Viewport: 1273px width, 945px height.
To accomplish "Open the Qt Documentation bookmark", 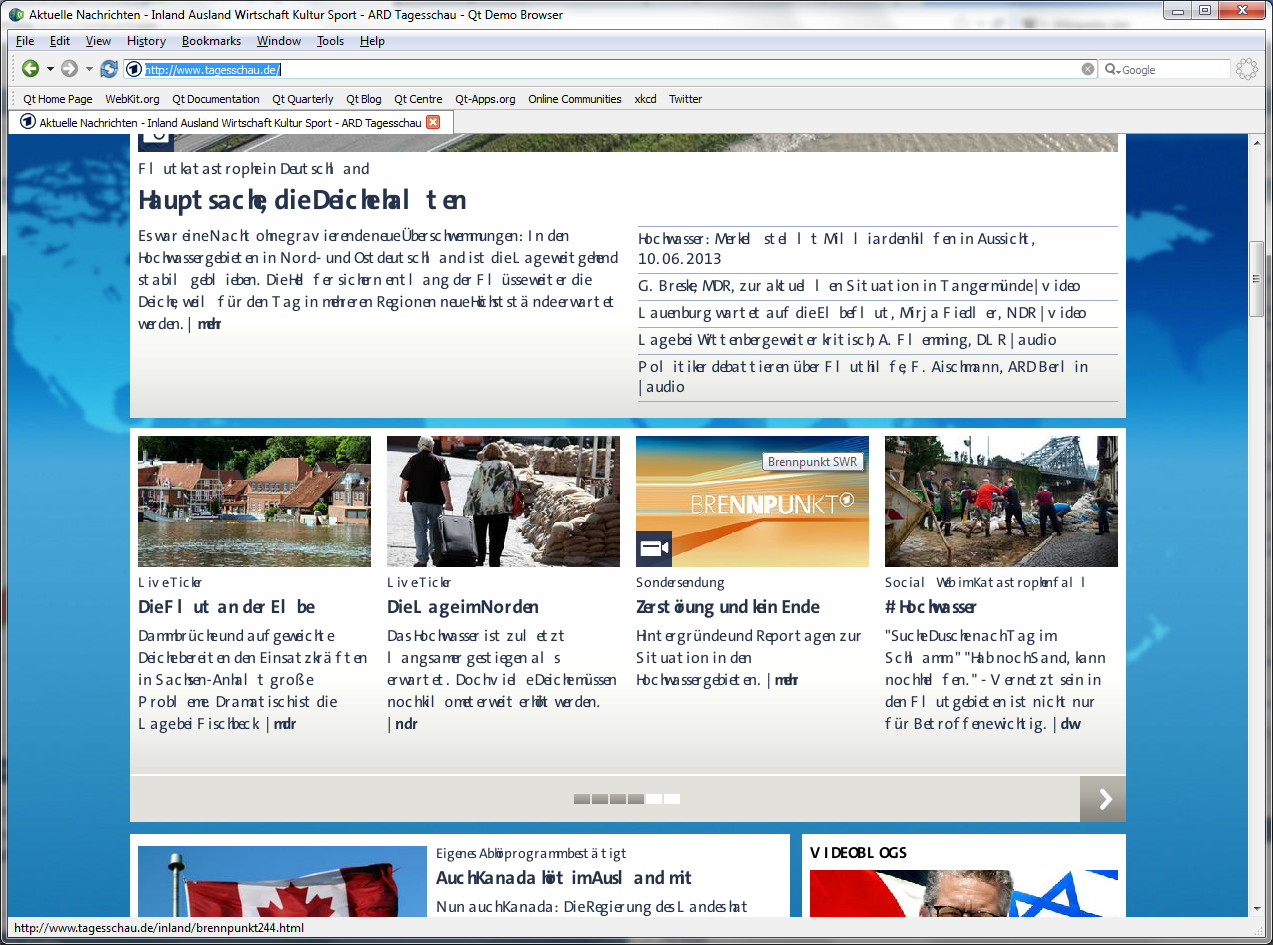I will (x=216, y=99).
